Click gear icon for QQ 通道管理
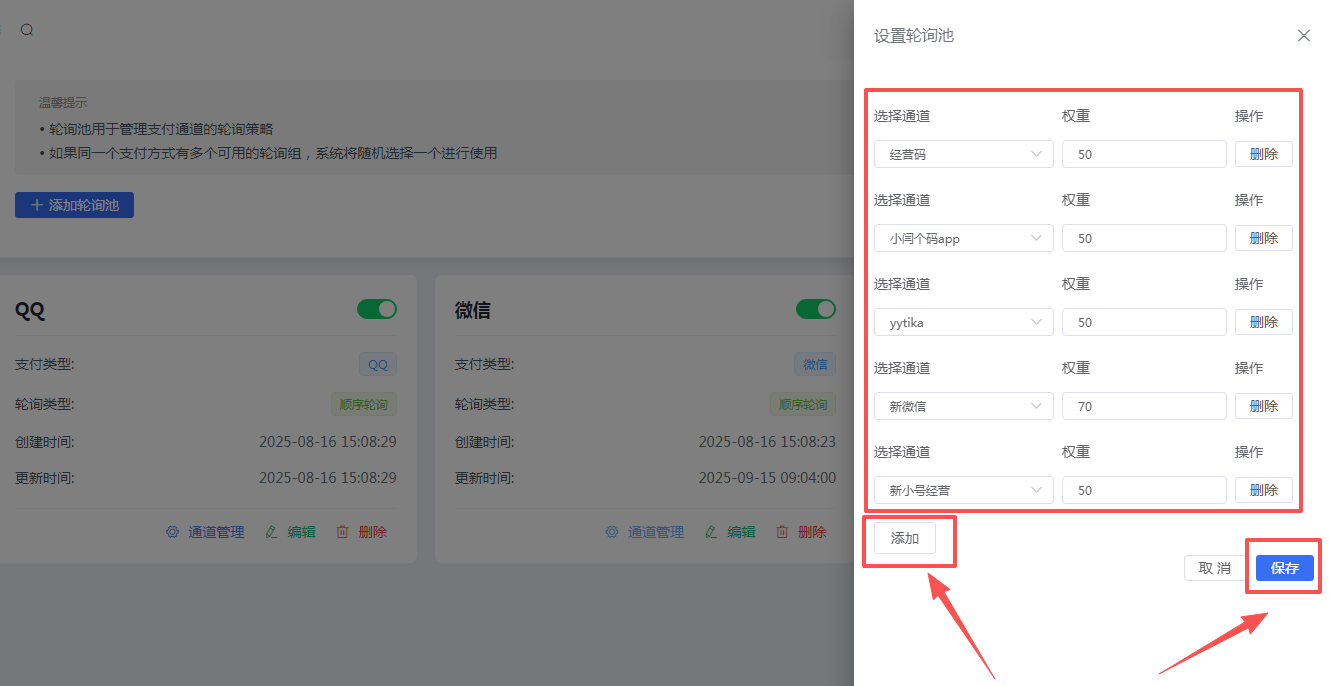Viewport: 1330px width, 686px height. click(172, 532)
